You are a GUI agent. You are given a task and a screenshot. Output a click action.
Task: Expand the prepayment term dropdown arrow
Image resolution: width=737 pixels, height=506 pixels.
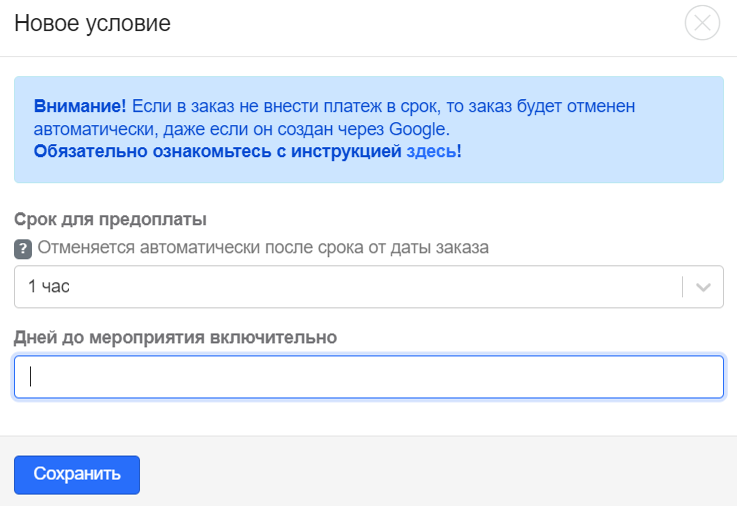pyautogui.click(x=703, y=287)
